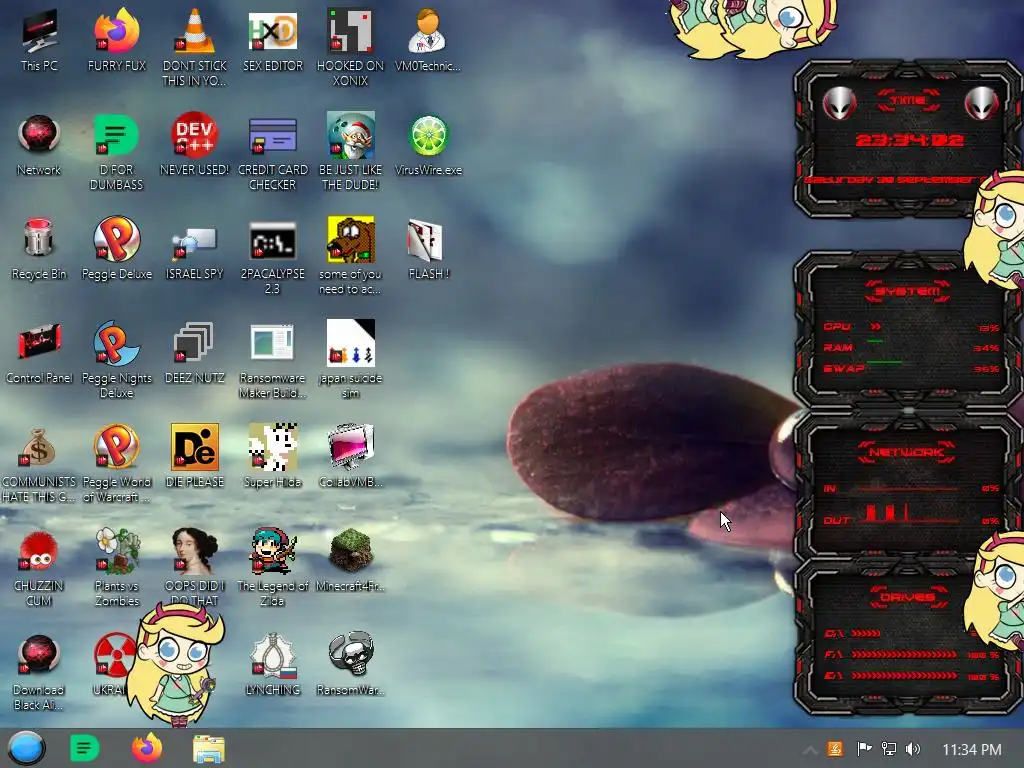Launch Peggle World of Warcraft shortcut
This screenshot has height=768, width=1024.
[x=117, y=464]
